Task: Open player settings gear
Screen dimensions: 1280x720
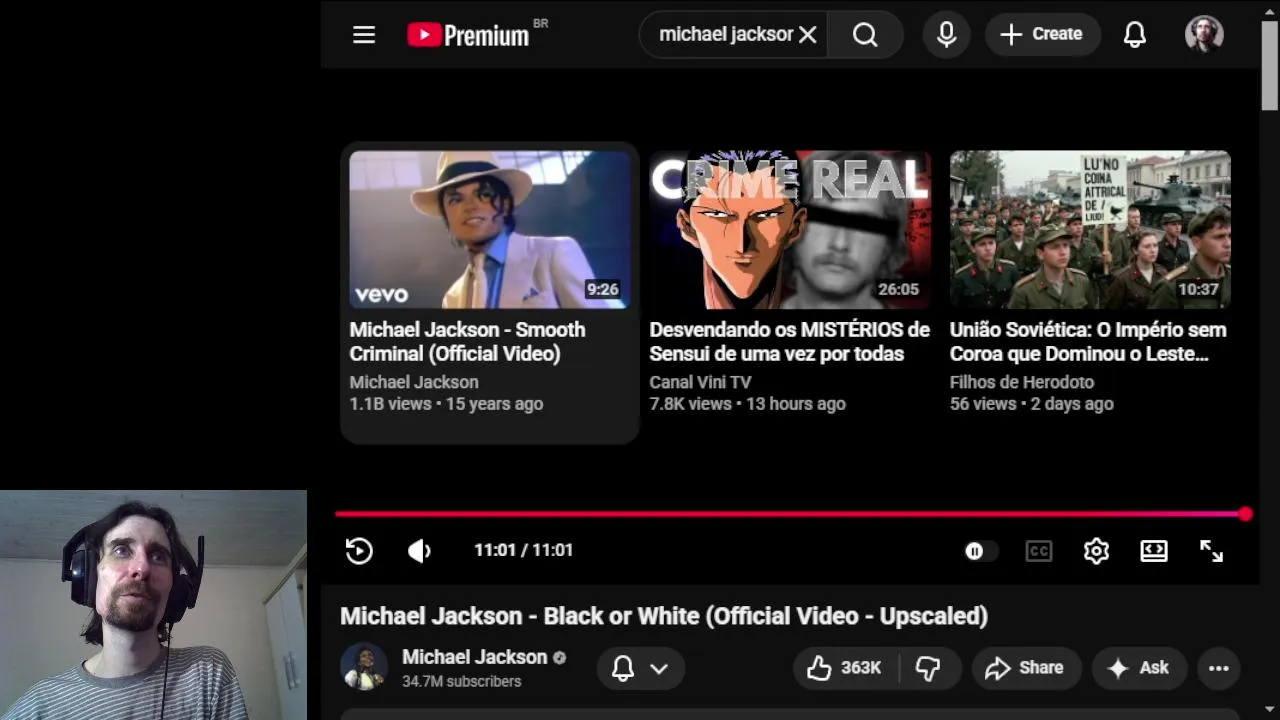Action: pos(1096,551)
